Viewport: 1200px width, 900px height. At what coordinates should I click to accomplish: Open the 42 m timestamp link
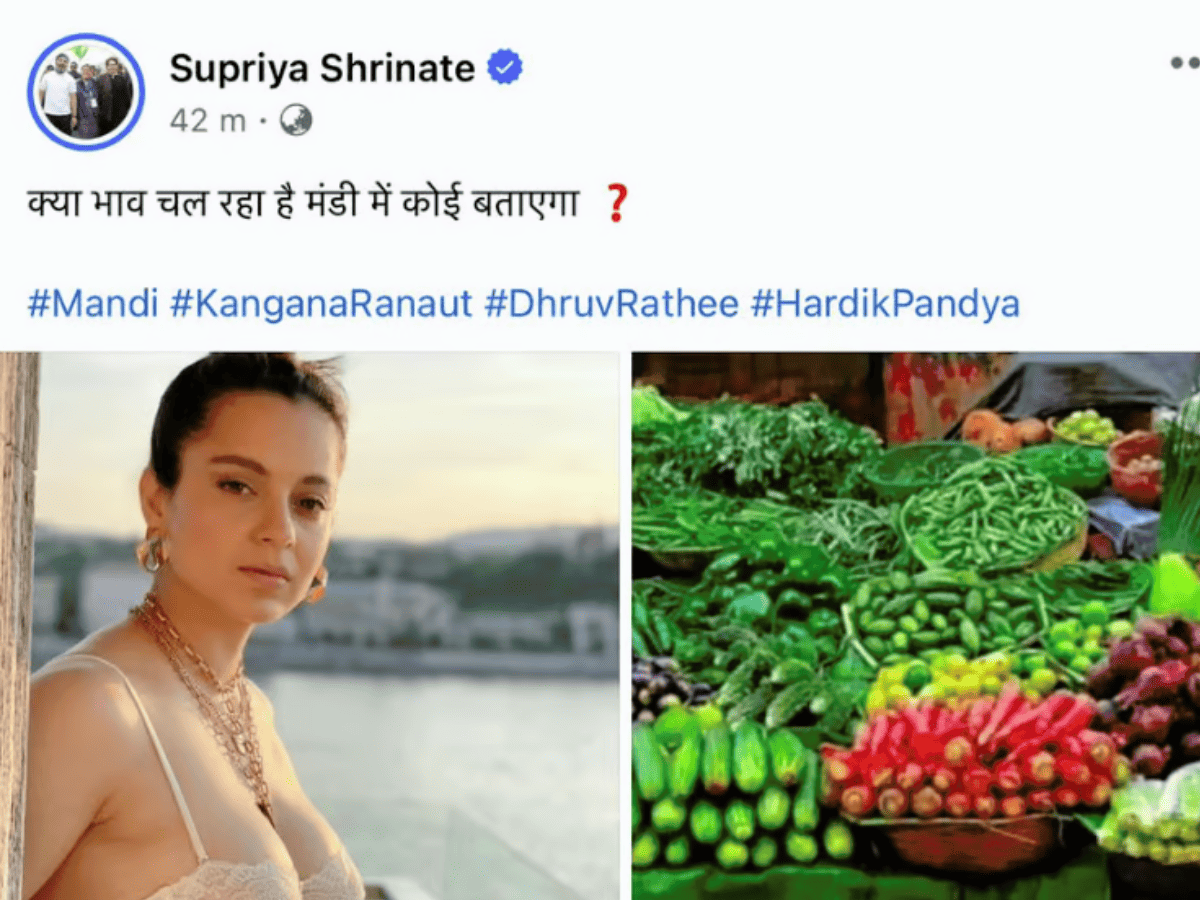tap(207, 121)
